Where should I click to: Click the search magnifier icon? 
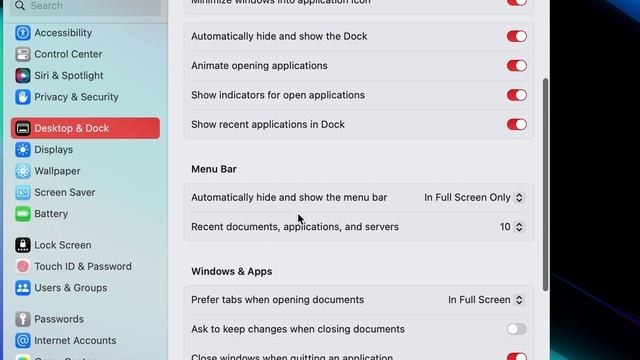pos(20,6)
